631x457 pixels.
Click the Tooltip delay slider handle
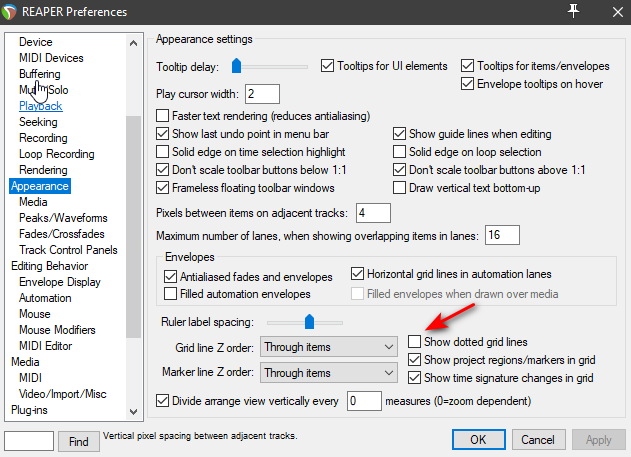(236, 66)
